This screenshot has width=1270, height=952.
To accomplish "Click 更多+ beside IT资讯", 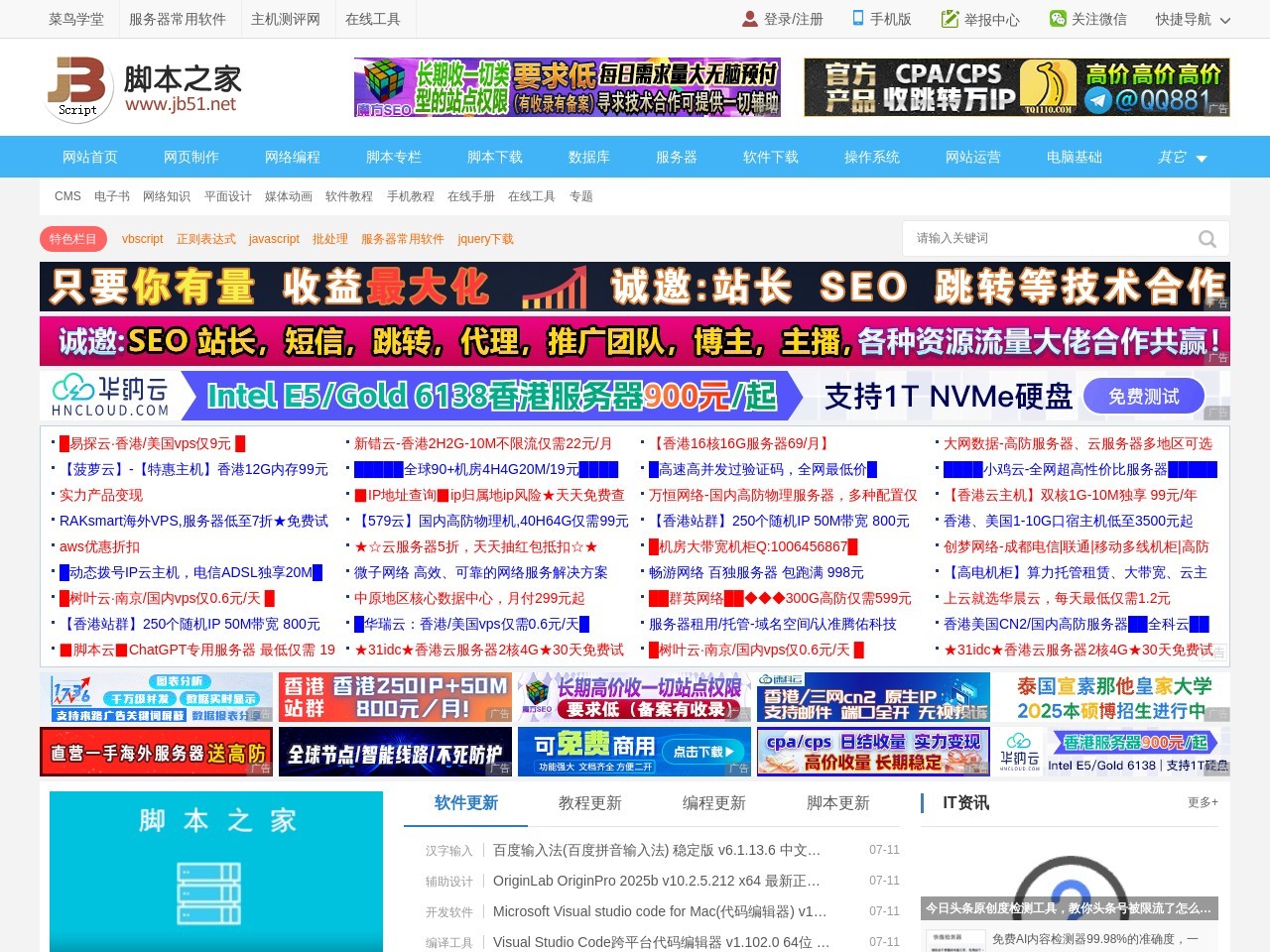I will pyautogui.click(x=1202, y=803).
